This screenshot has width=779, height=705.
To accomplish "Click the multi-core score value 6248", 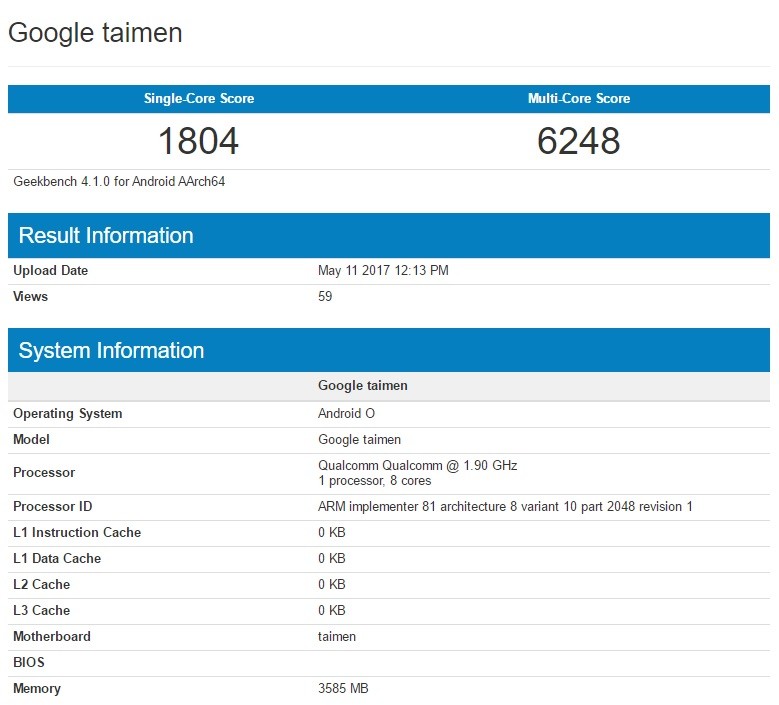I will (x=578, y=141).
